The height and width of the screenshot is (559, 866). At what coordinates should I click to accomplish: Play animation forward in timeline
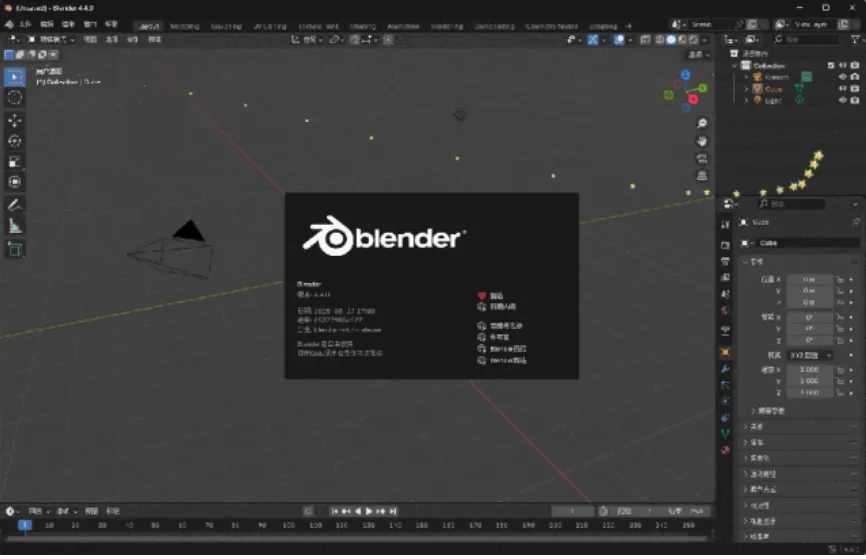(x=369, y=511)
